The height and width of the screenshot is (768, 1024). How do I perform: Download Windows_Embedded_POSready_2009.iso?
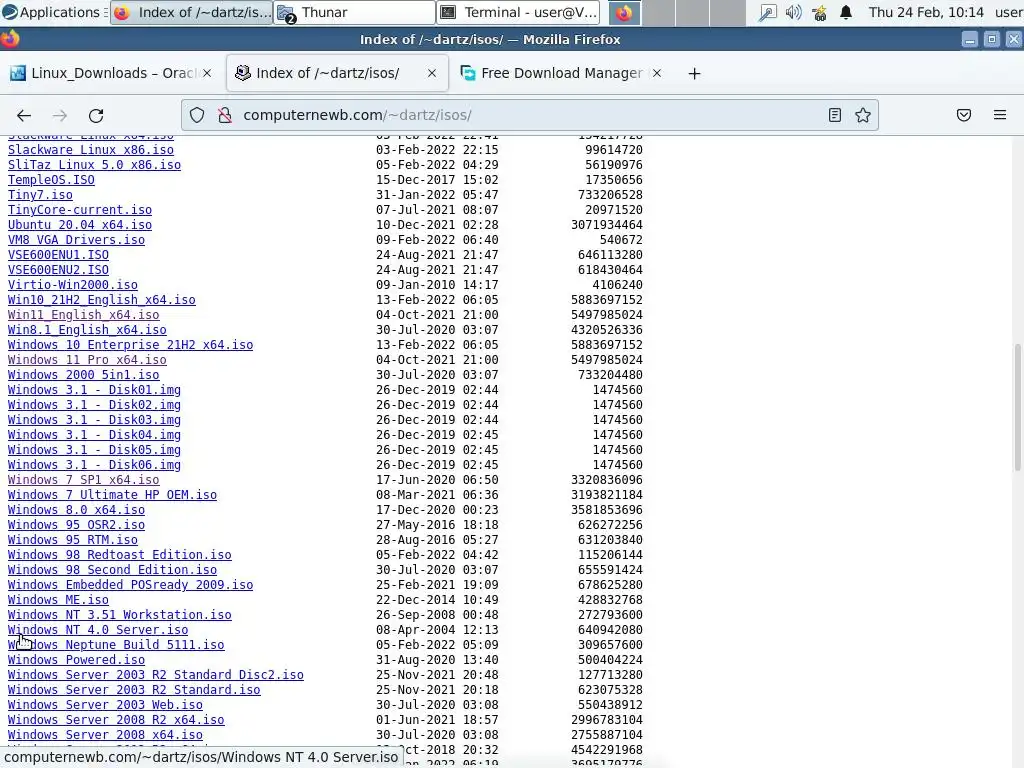point(130,586)
